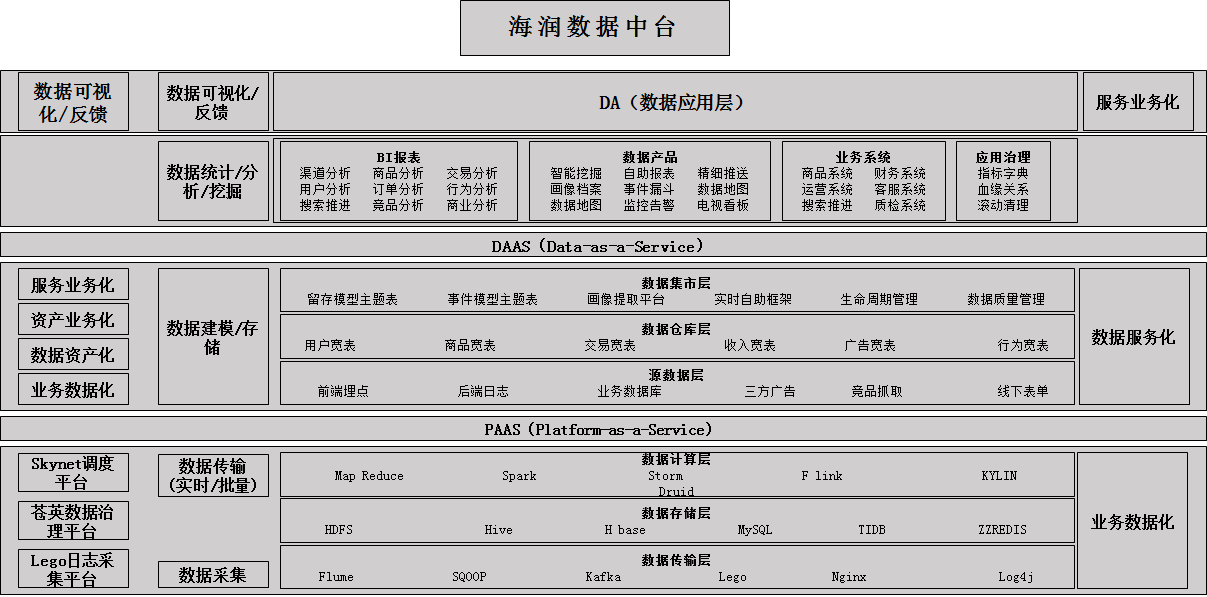
Task: Select 业务数据库 in 源数据层
Action: click(x=630, y=391)
